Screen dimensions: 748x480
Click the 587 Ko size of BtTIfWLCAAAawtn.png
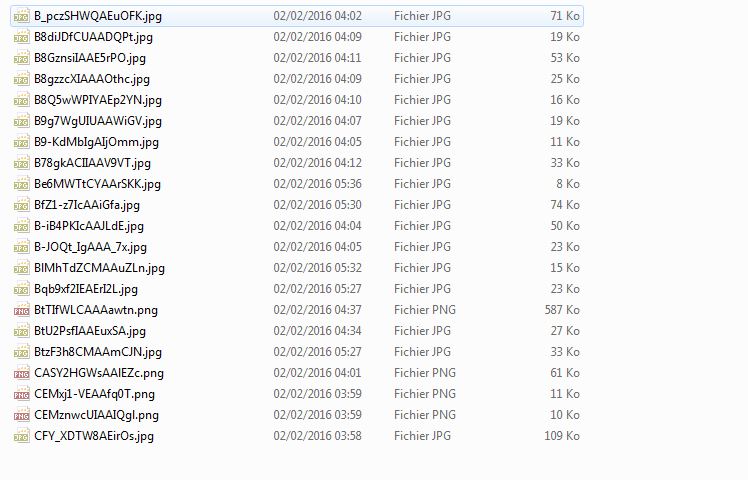(x=562, y=310)
